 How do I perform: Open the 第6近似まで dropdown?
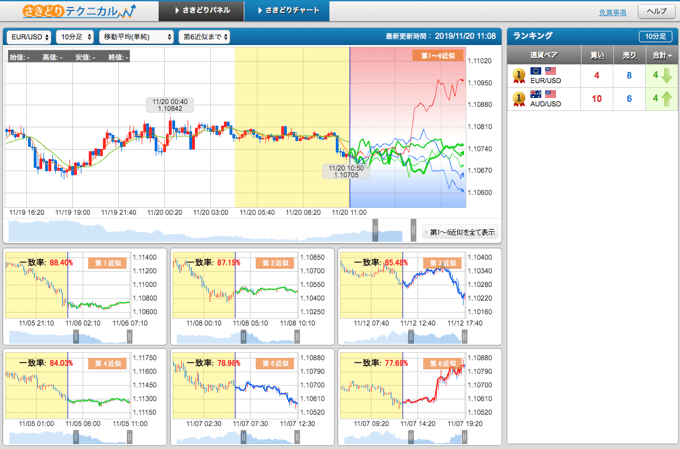(204, 37)
